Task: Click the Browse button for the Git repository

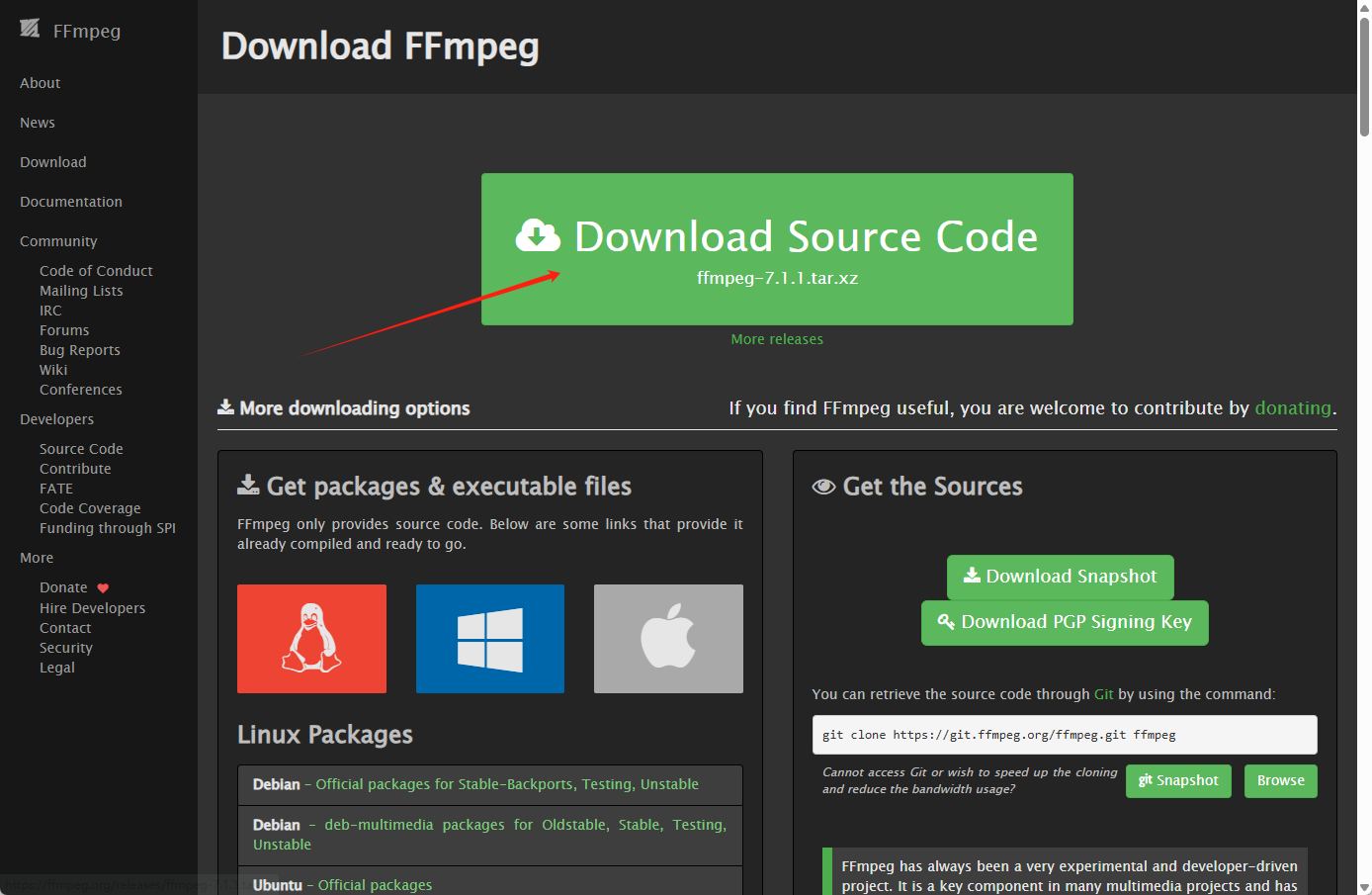Action: tap(1280, 780)
